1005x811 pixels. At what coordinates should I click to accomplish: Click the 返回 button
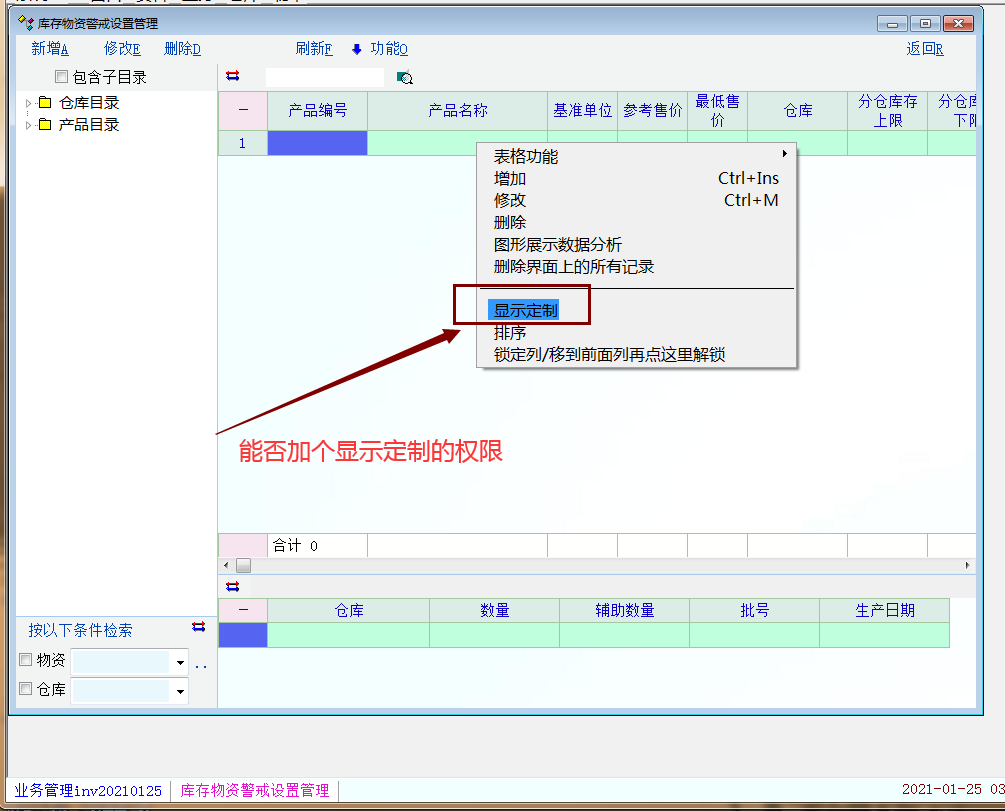tap(924, 49)
